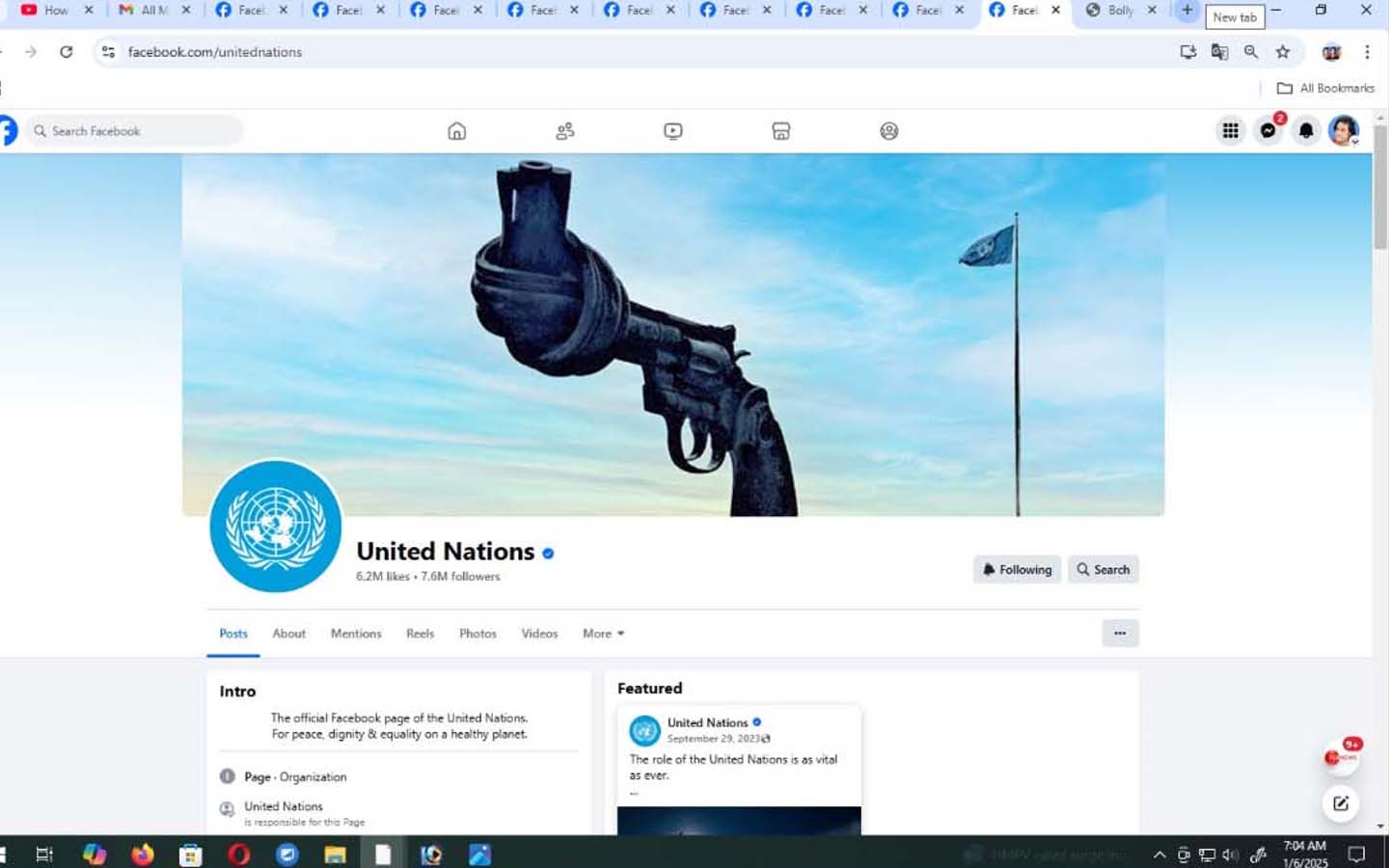Open the Chrome zoom magnifier icon
The width and height of the screenshot is (1389, 868).
(x=1251, y=52)
